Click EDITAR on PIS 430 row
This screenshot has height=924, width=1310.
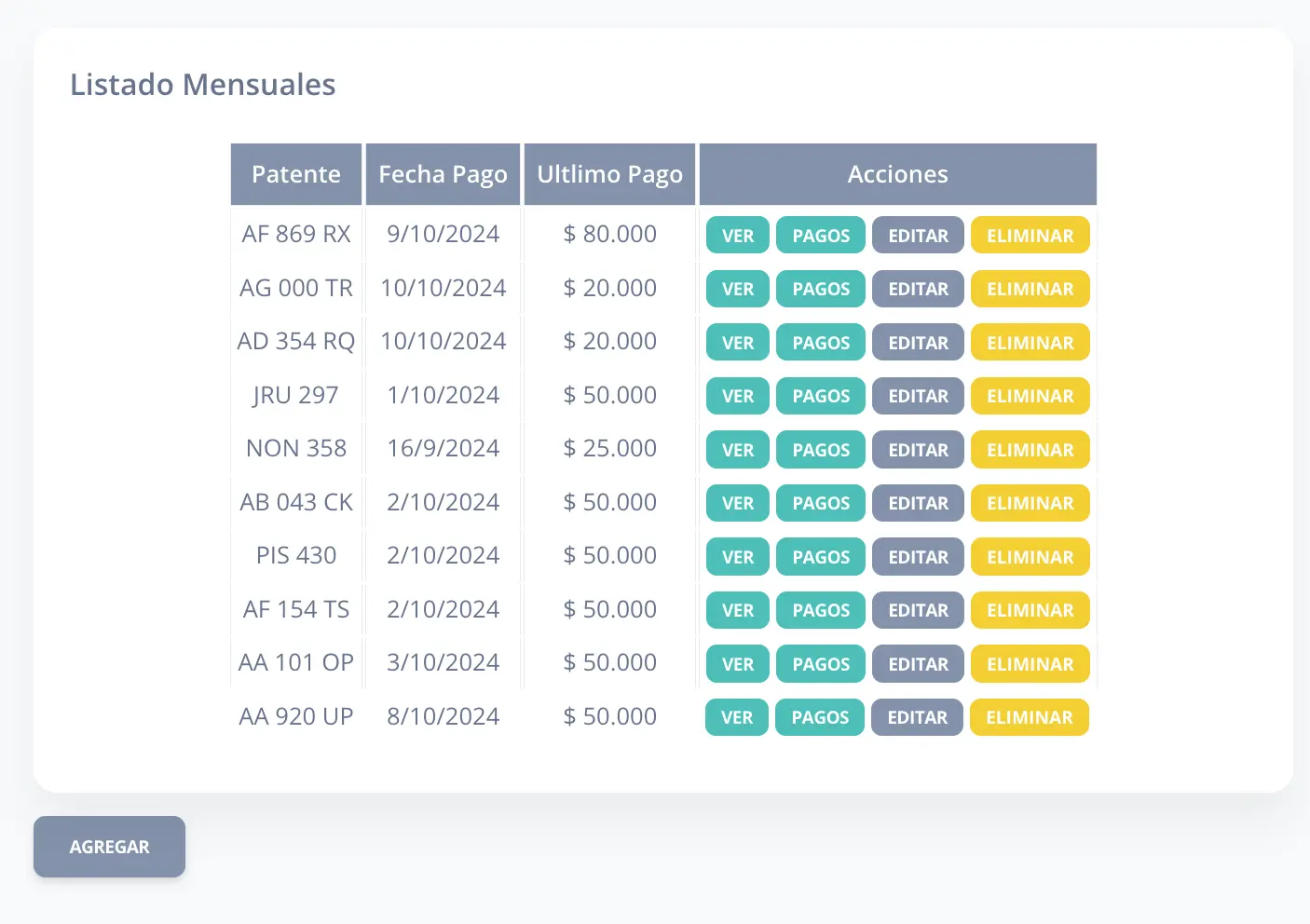[x=918, y=557]
